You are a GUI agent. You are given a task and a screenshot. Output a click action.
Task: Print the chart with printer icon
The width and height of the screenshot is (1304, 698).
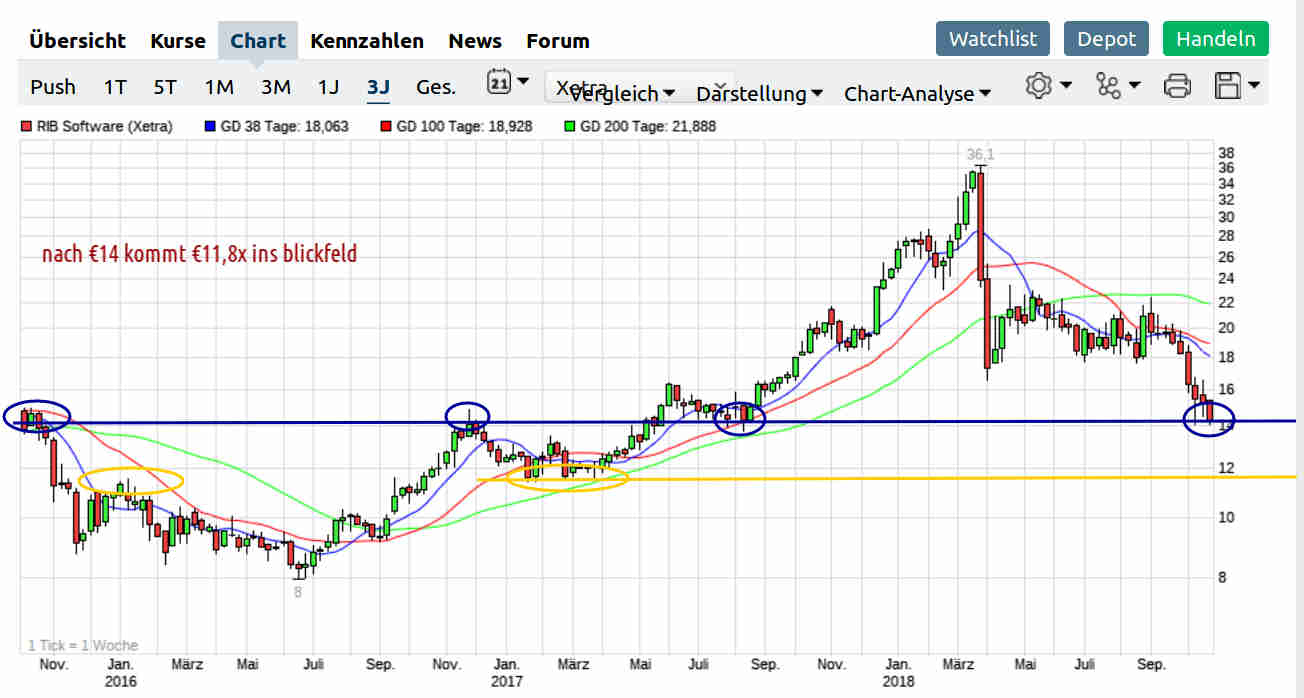(1177, 86)
